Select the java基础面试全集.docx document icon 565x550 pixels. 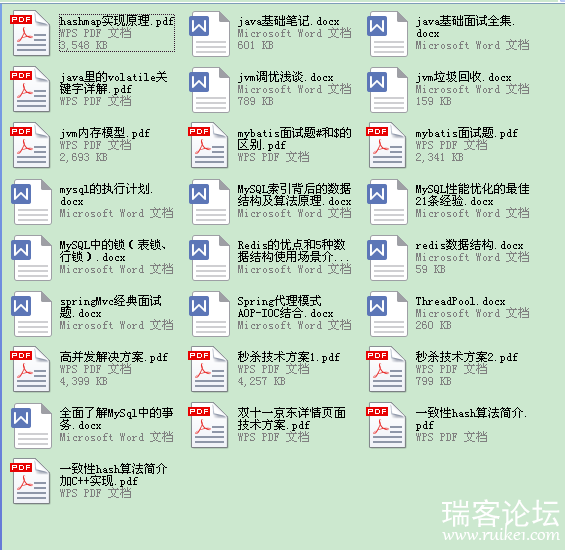pos(388,34)
